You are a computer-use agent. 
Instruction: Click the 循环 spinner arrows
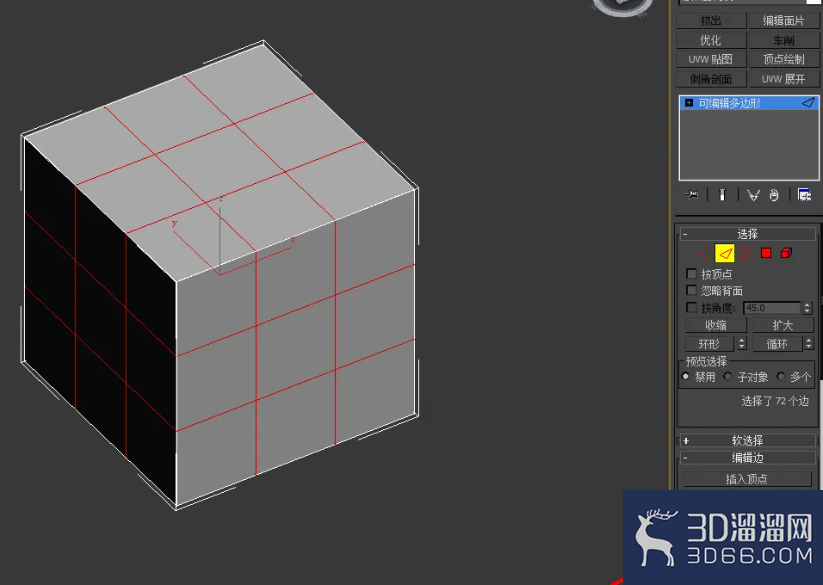coord(809,344)
